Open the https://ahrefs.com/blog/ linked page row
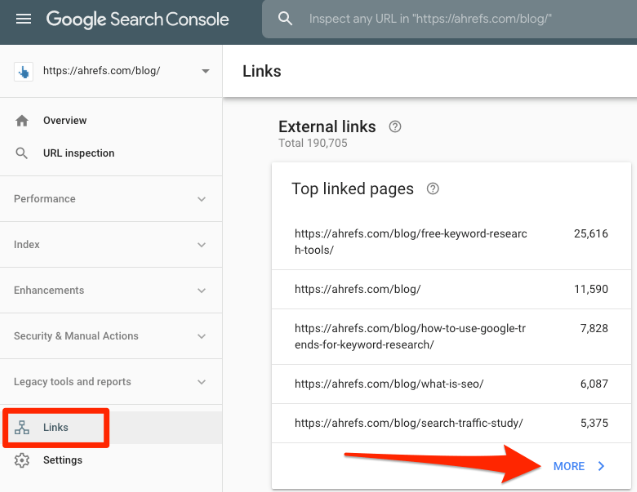637x492 pixels. [x=451, y=289]
